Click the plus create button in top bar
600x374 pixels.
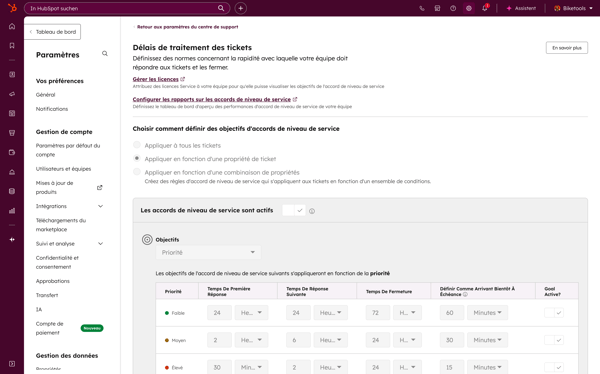click(x=240, y=8)
